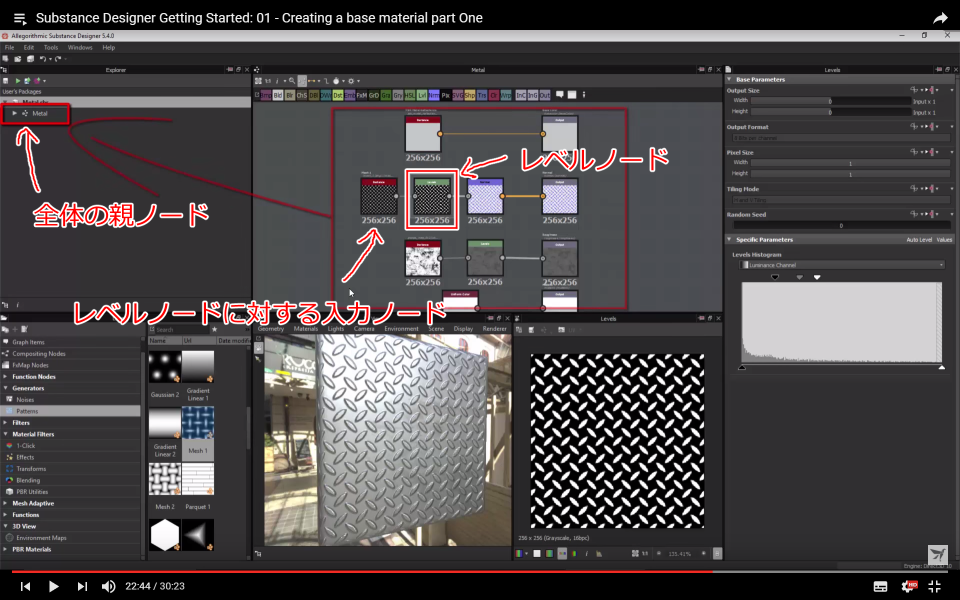
Task: Toggle YouTube subtitles/captions button
Action: (880, 586)
